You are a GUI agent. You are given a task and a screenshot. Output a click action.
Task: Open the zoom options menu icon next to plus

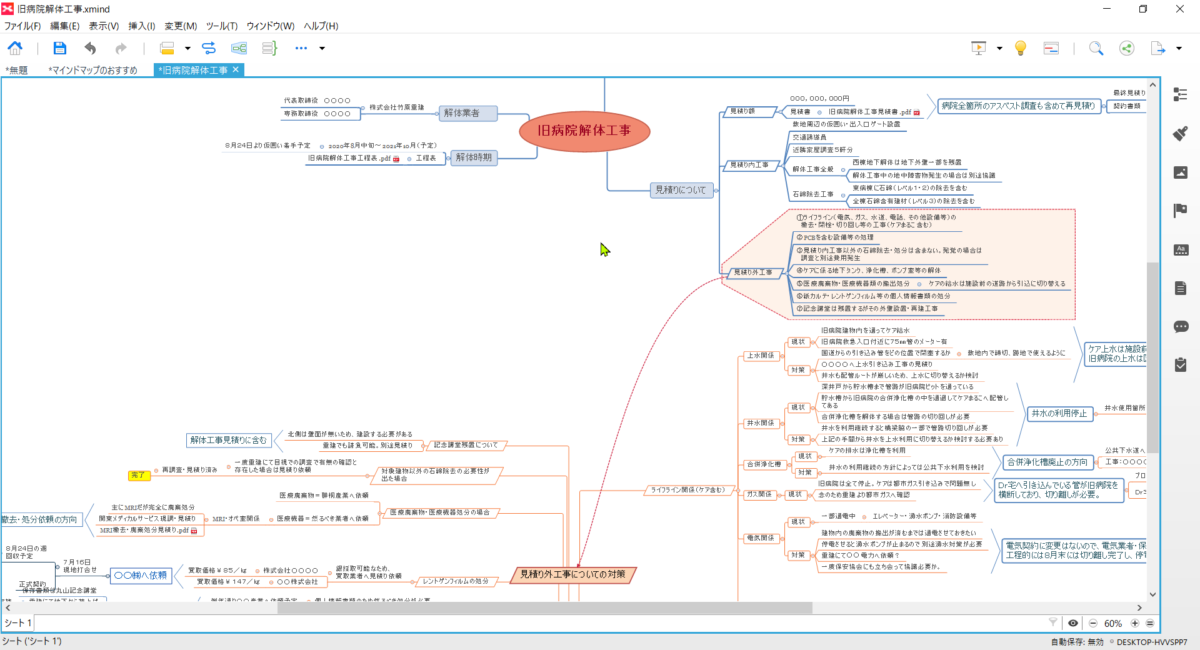[x=1151, y=623]
